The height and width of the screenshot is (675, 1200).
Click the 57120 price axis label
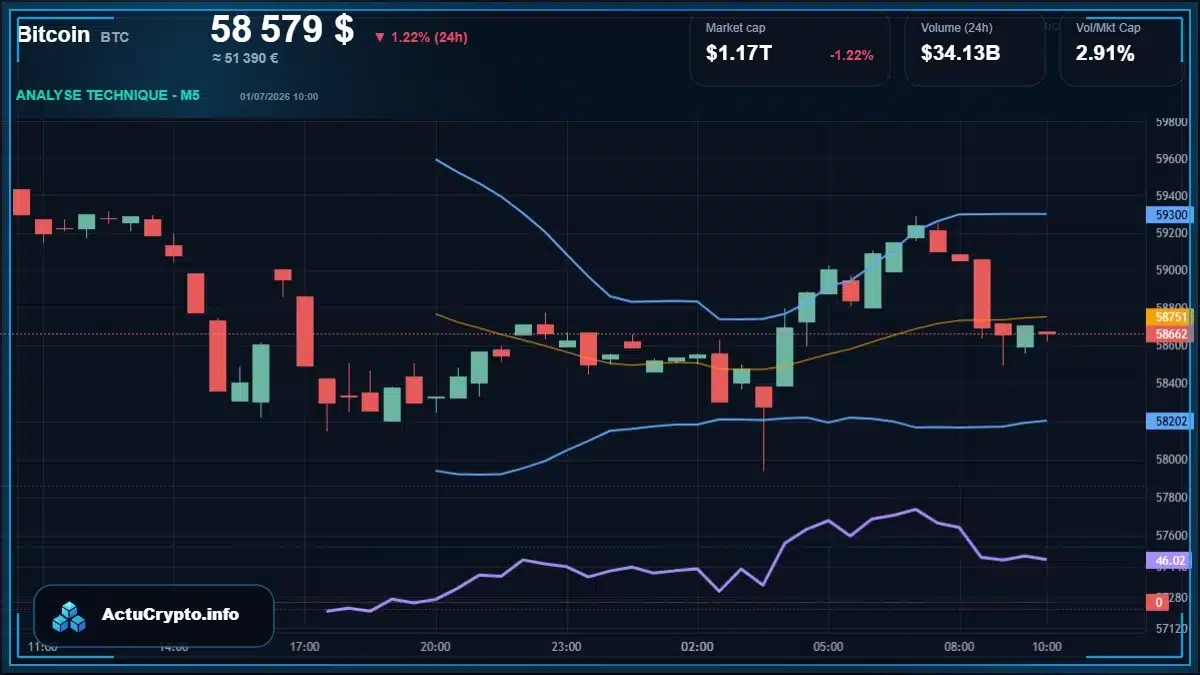coord(1172,629)
